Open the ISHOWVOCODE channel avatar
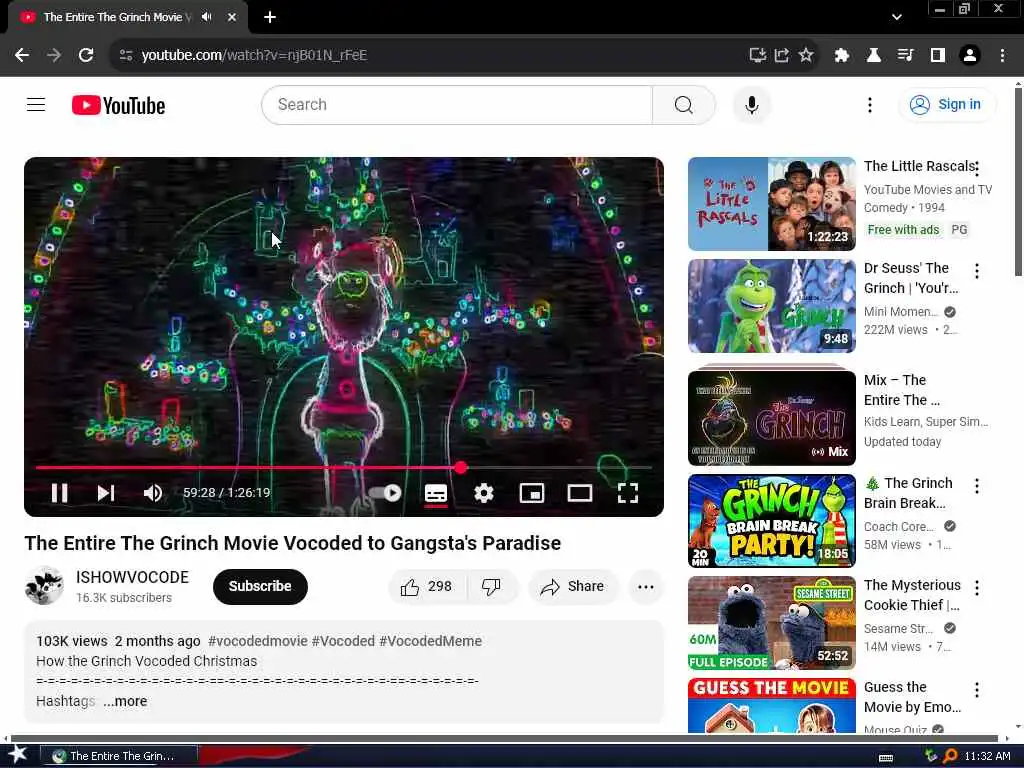The width and height of the screenshot is (1024, 768). (44, 586)
